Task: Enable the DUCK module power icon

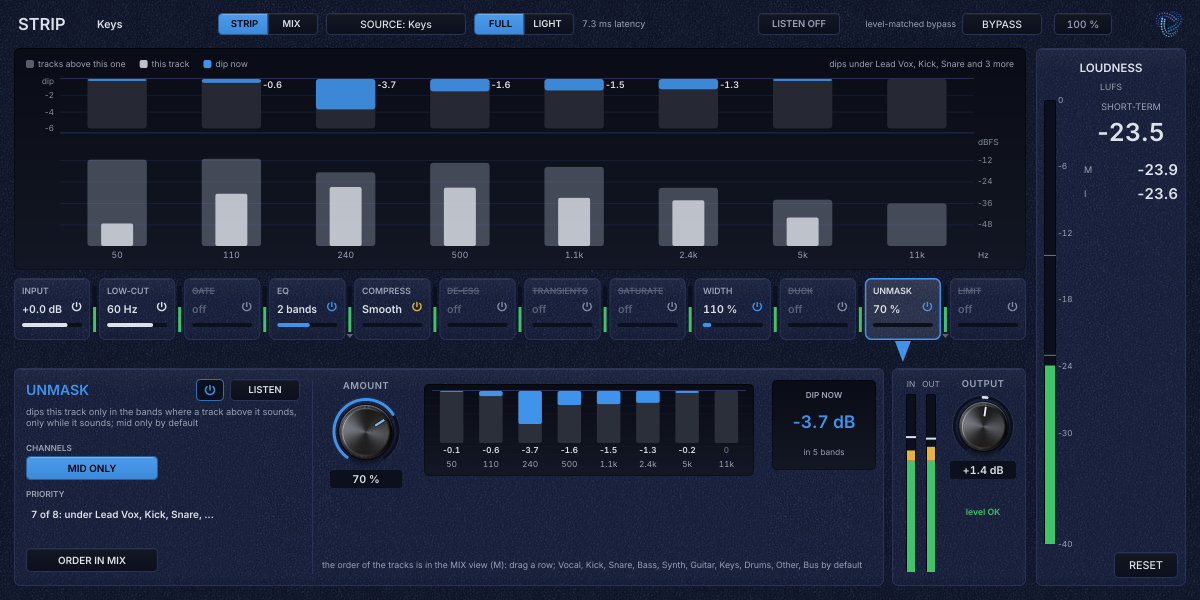Action: point(842,308)
